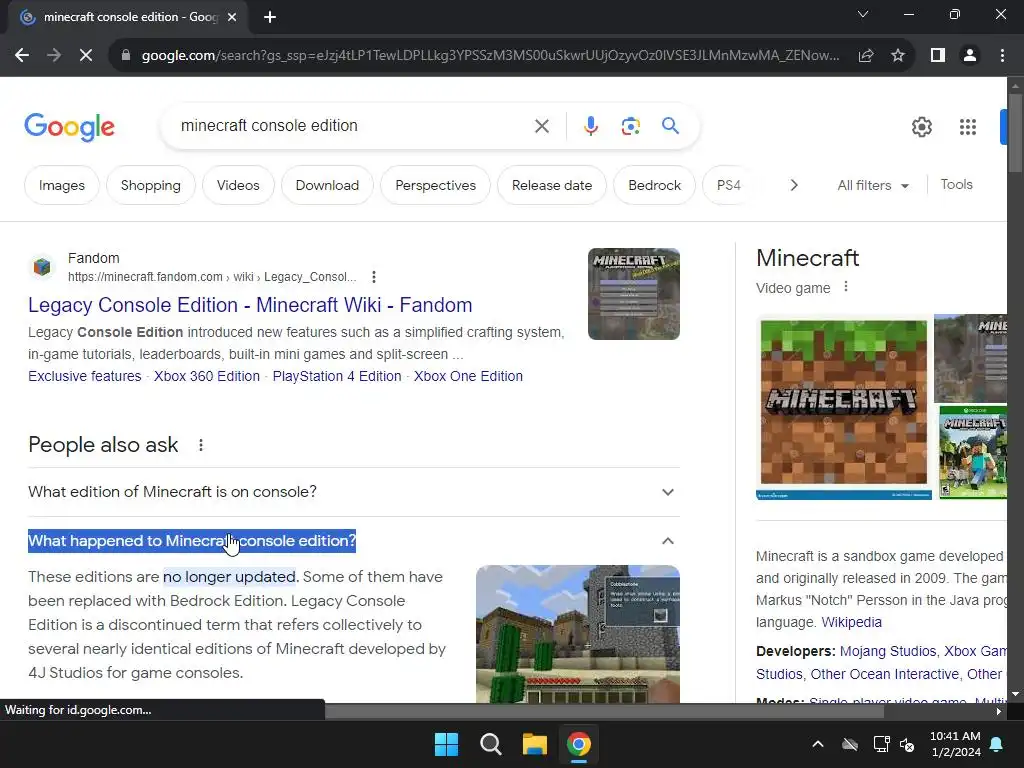Start voice search with the microphone icon
Image resolution: width=1024 pixels, height=768 pixels.
[x=590, y=126]
